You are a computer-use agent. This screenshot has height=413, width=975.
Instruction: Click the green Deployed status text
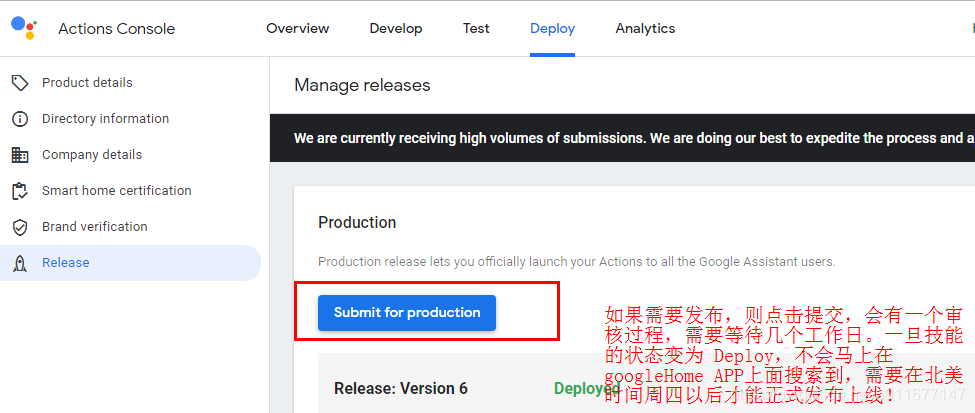click(x=585, y=389)
